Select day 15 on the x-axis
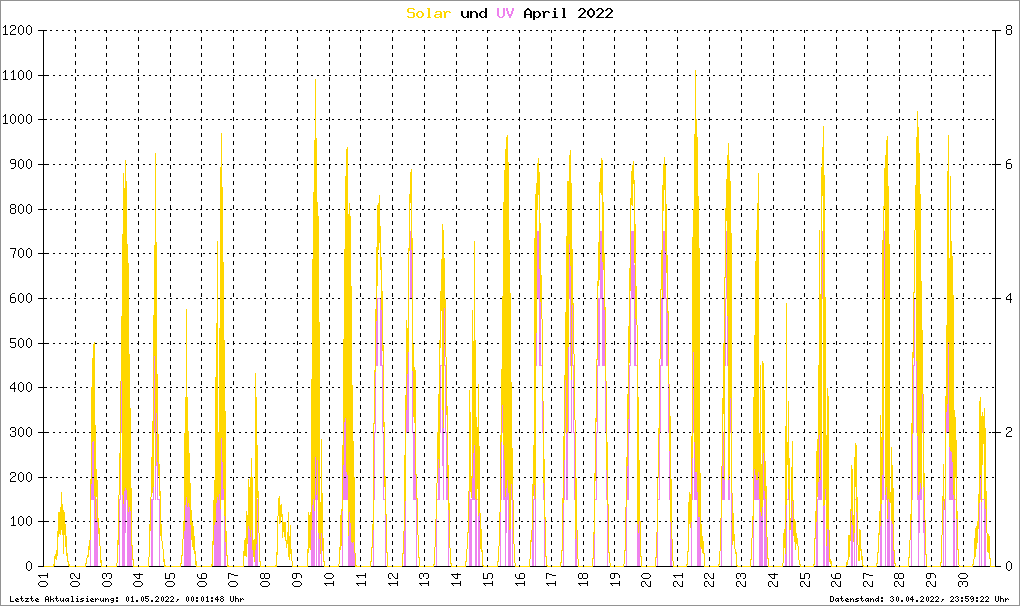This screenshot has height=606, width=1020. point(487,580)
